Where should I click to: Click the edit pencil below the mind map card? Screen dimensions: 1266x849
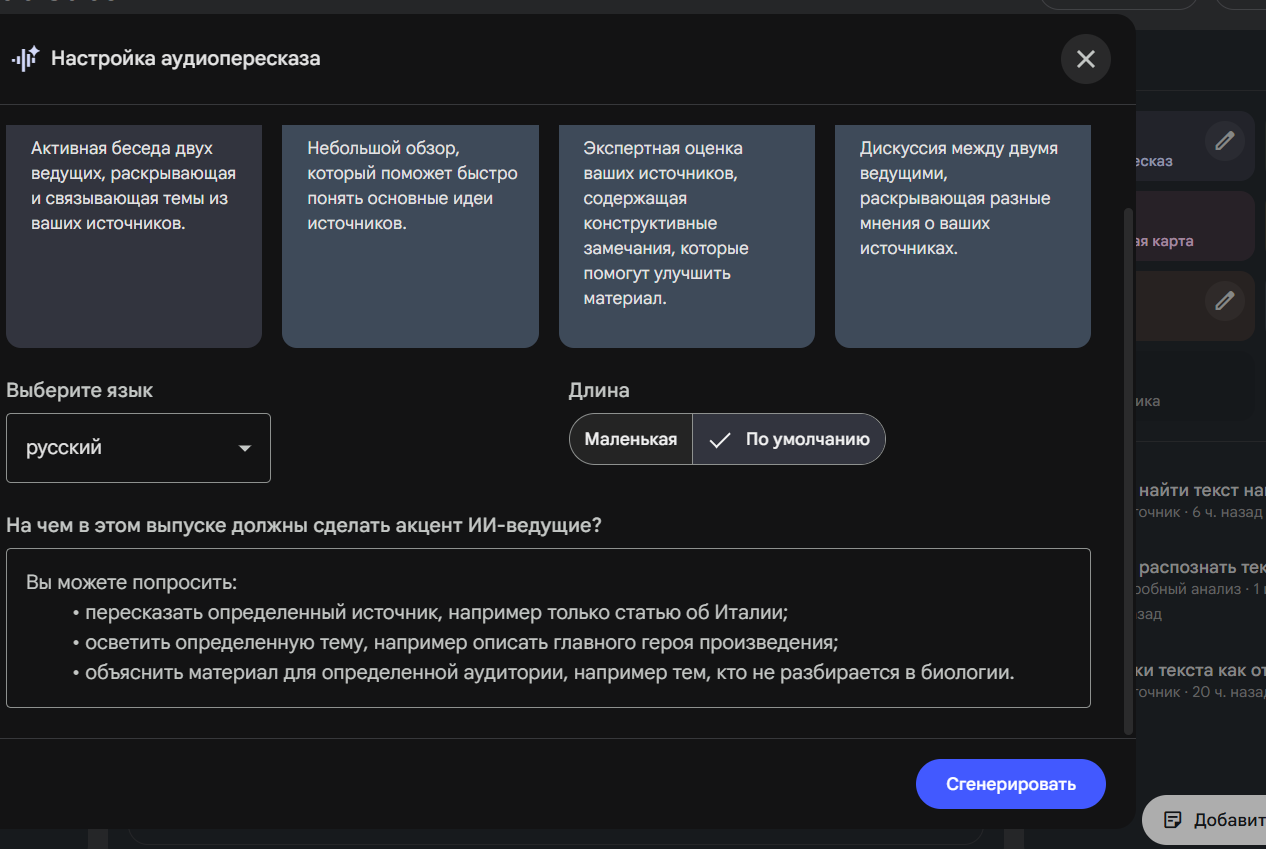click(1223, 300)
